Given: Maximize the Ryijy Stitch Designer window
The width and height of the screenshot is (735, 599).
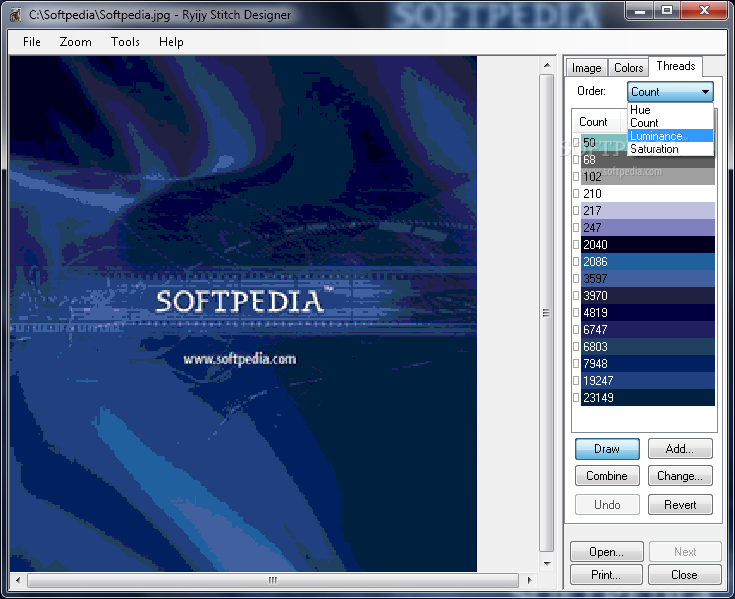Looking at the screenshot, I should pyautogui.click(x=667, y=10).
